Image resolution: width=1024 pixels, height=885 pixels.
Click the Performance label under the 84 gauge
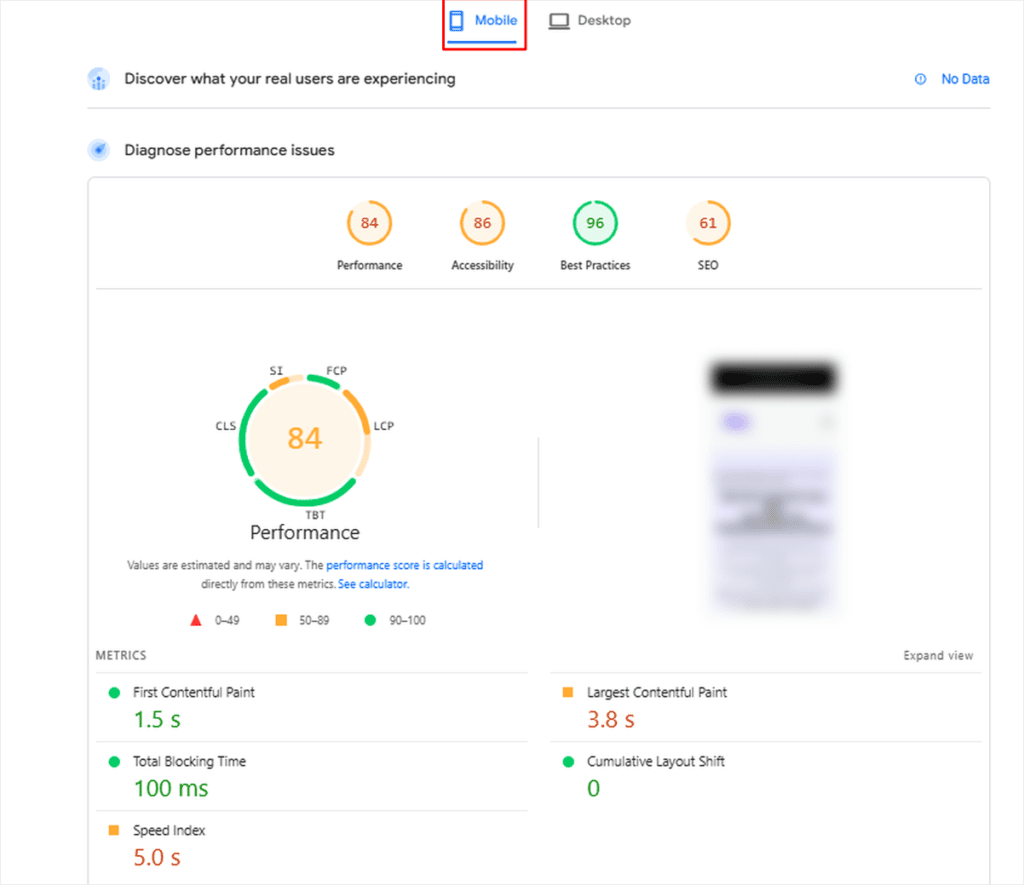370,265
